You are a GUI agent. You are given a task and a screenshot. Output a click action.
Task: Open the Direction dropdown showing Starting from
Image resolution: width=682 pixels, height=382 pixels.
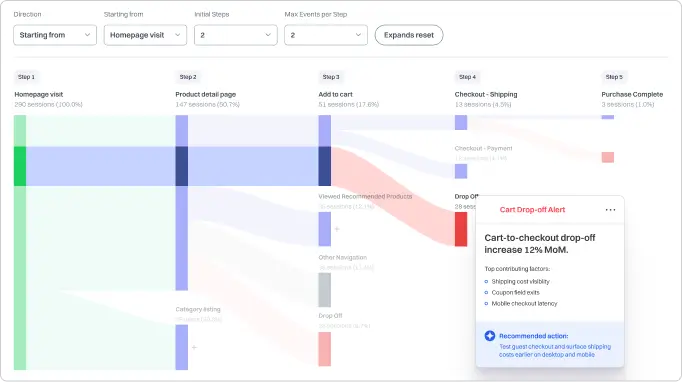pyautogui.click(x=55, y=35)
